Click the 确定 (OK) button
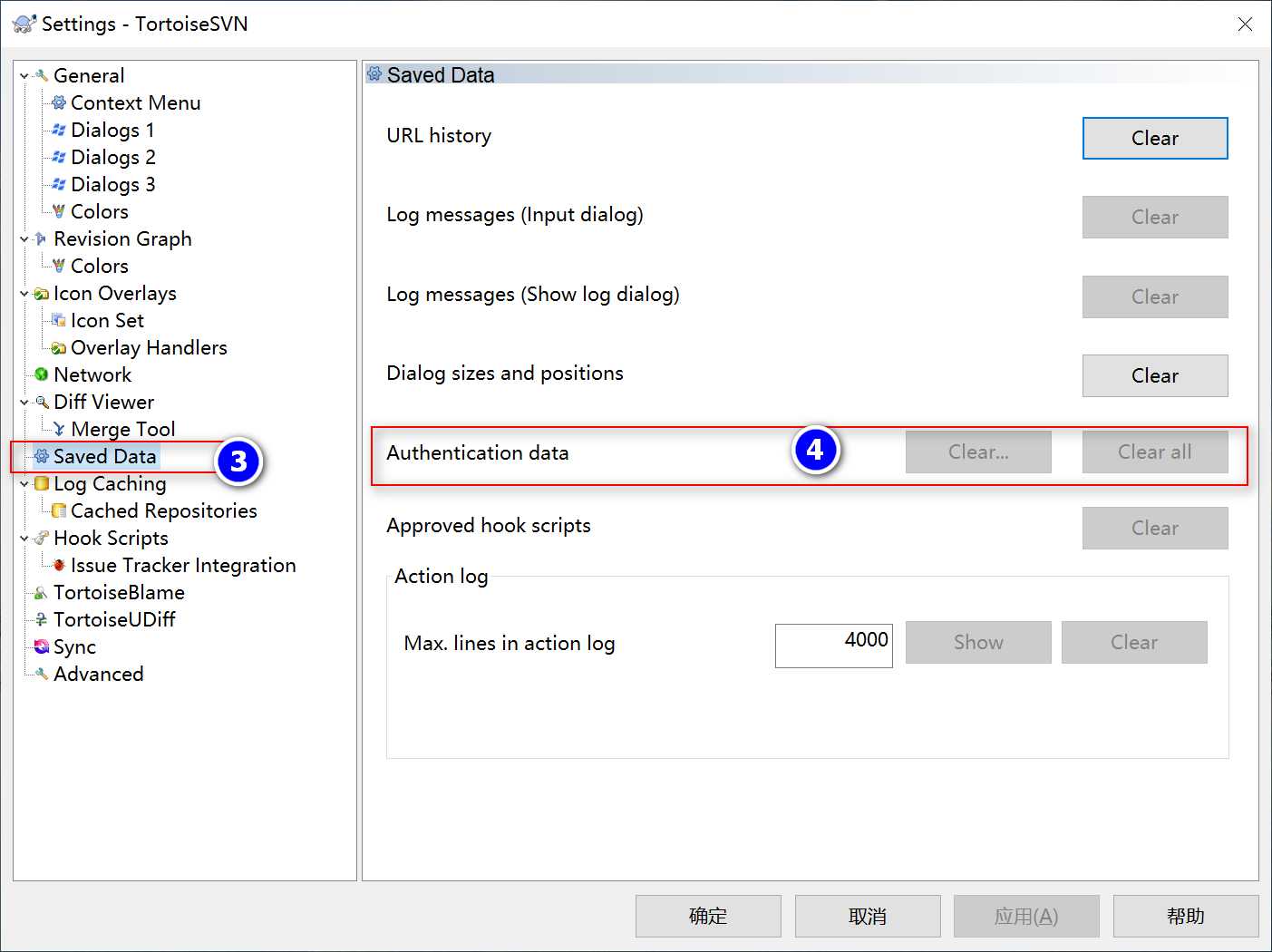The width and height of the screenshot is (1272, 952). [708, 916]
